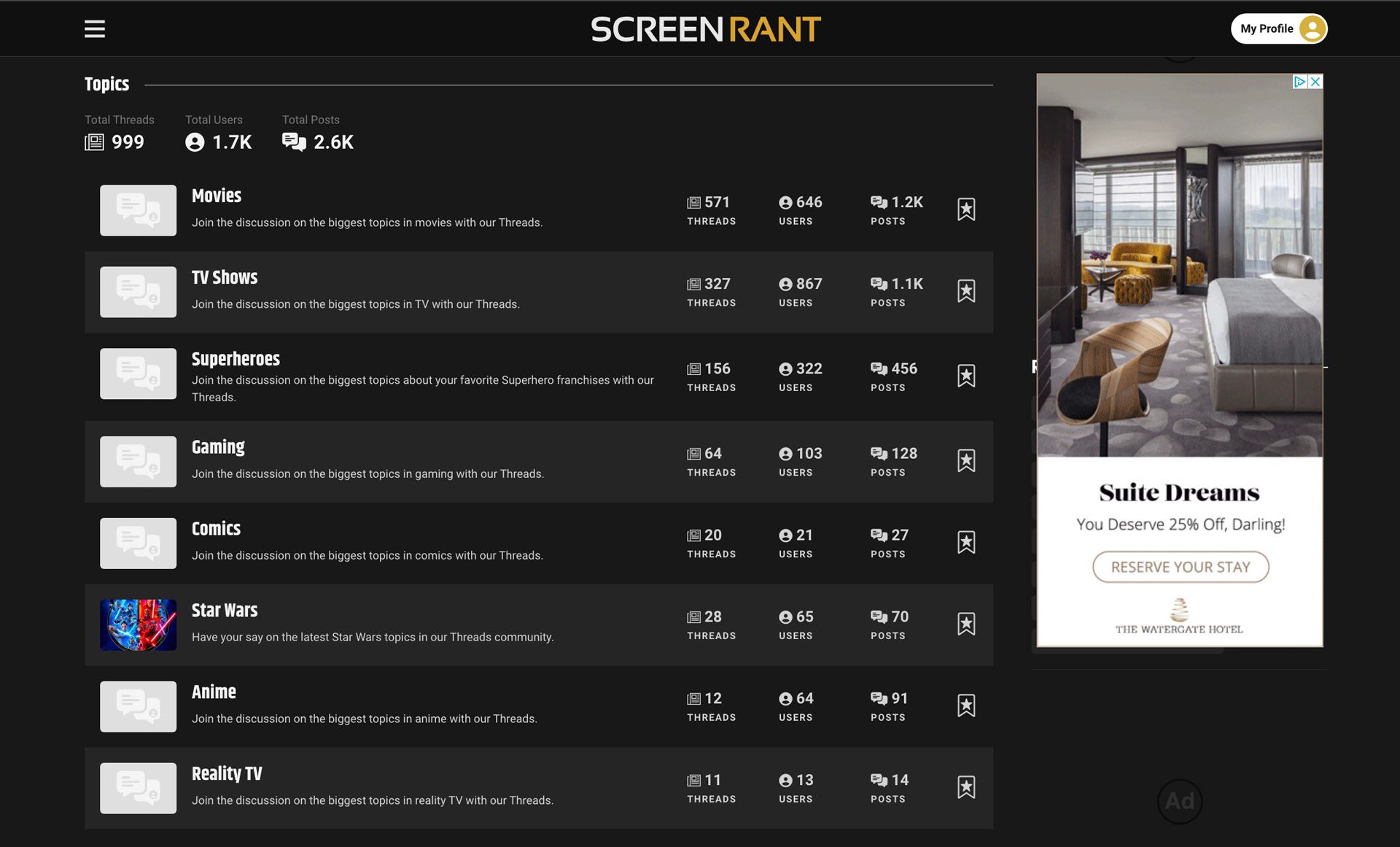Click the Anime placeholder thumbnail
The height and width of the screenshot is (847, 1400).
coord(138,707)
